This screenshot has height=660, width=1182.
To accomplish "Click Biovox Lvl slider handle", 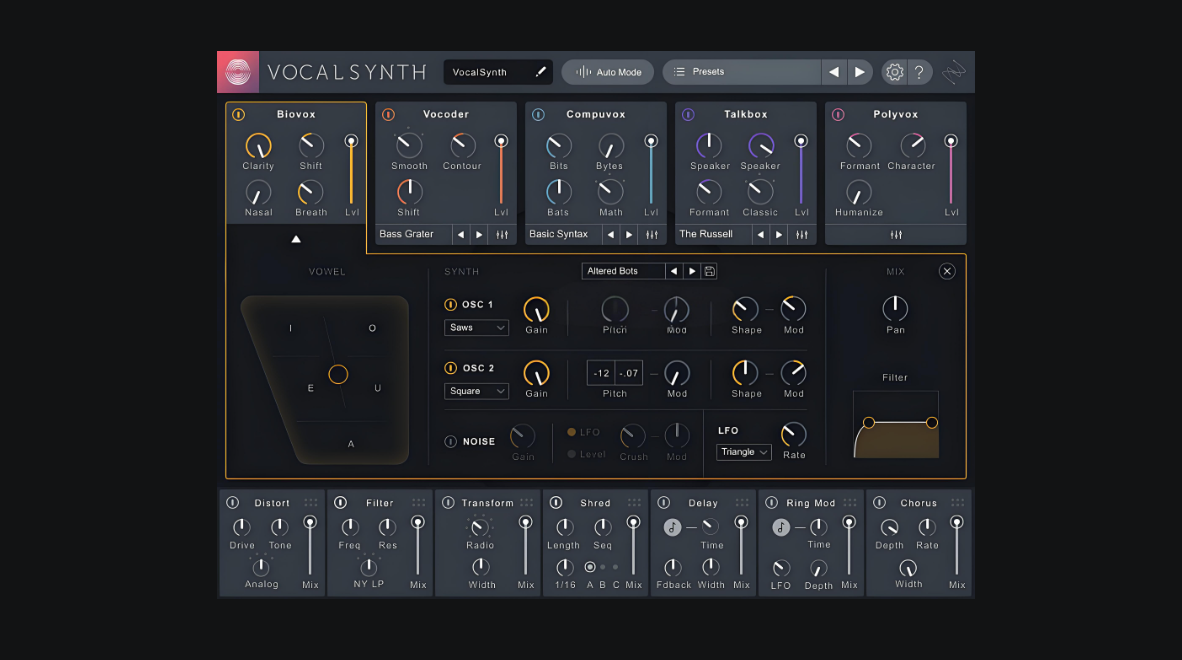I will click(351, 141).
